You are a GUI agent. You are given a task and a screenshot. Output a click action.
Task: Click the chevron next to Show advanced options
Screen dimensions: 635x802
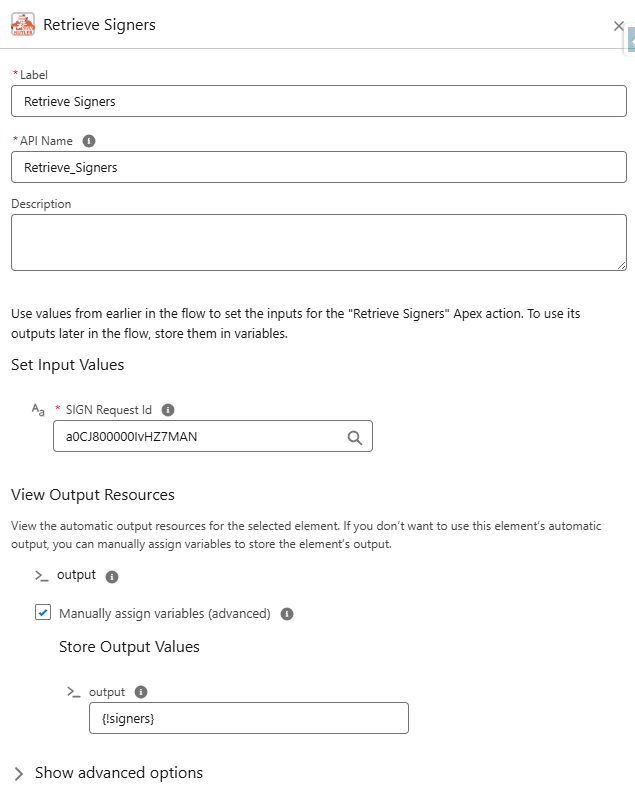click(x=19, y=773)
